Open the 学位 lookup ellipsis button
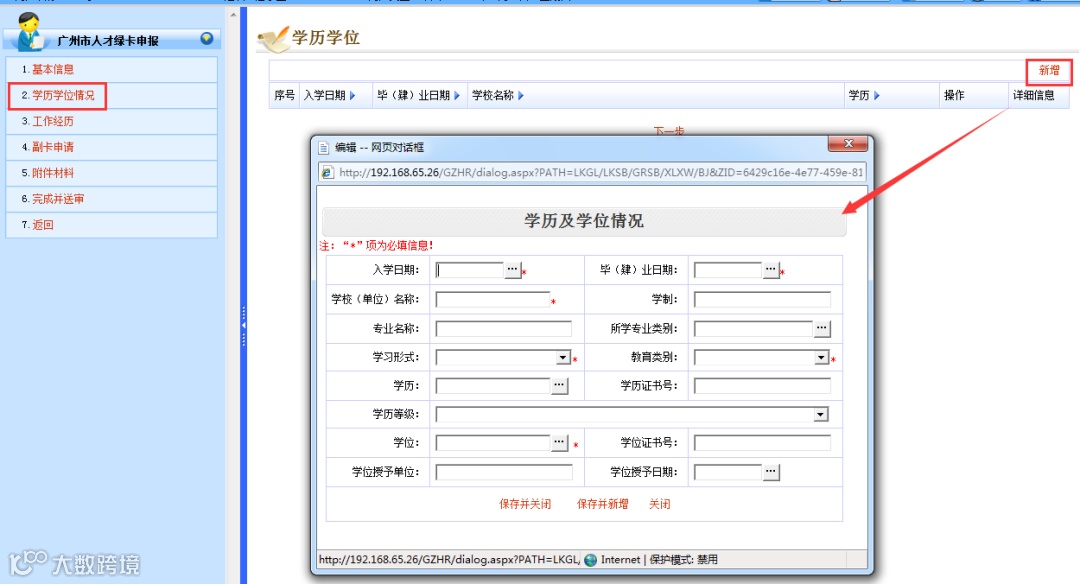The height and width of the screenshot is (584, 1080). pos(559,443)
